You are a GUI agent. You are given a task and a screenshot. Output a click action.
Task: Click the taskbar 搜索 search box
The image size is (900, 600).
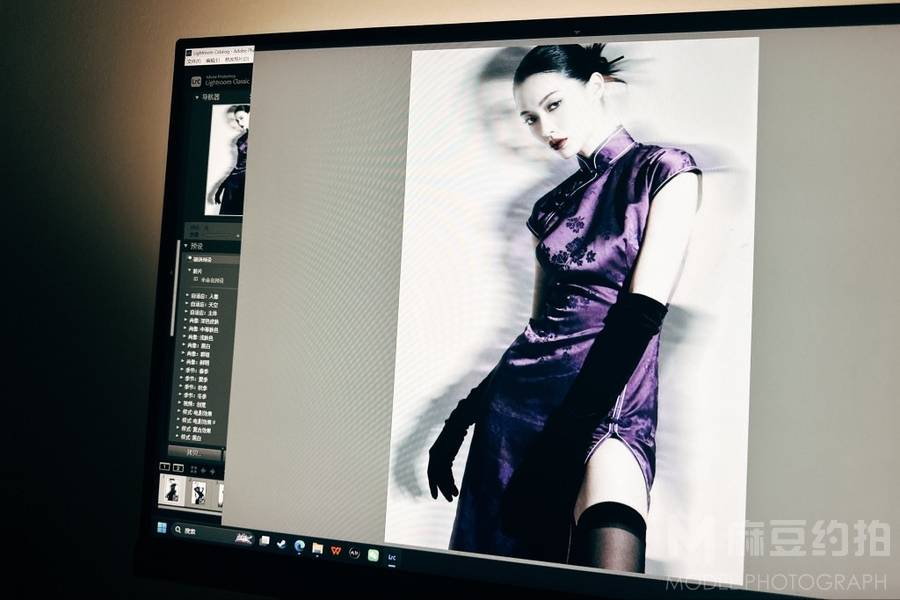212,533
